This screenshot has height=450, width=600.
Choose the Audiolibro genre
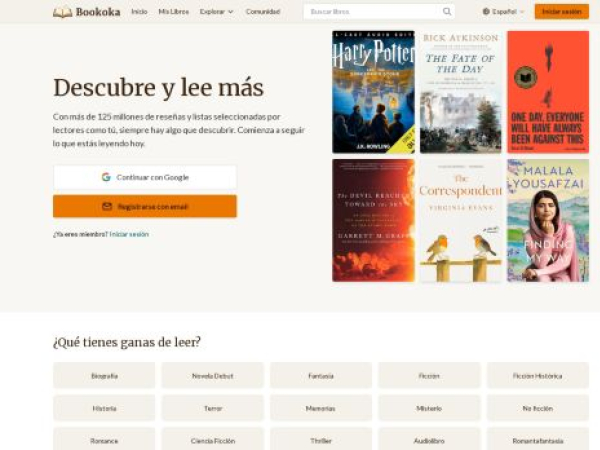(429, 439)
